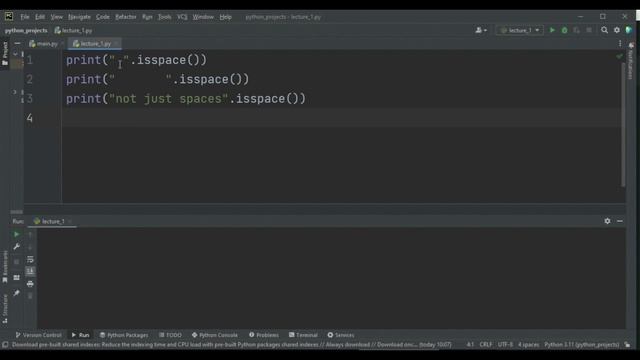
Task: Run lecture_1 with the green toolbar play icon
Action: (x=552, y=30)
